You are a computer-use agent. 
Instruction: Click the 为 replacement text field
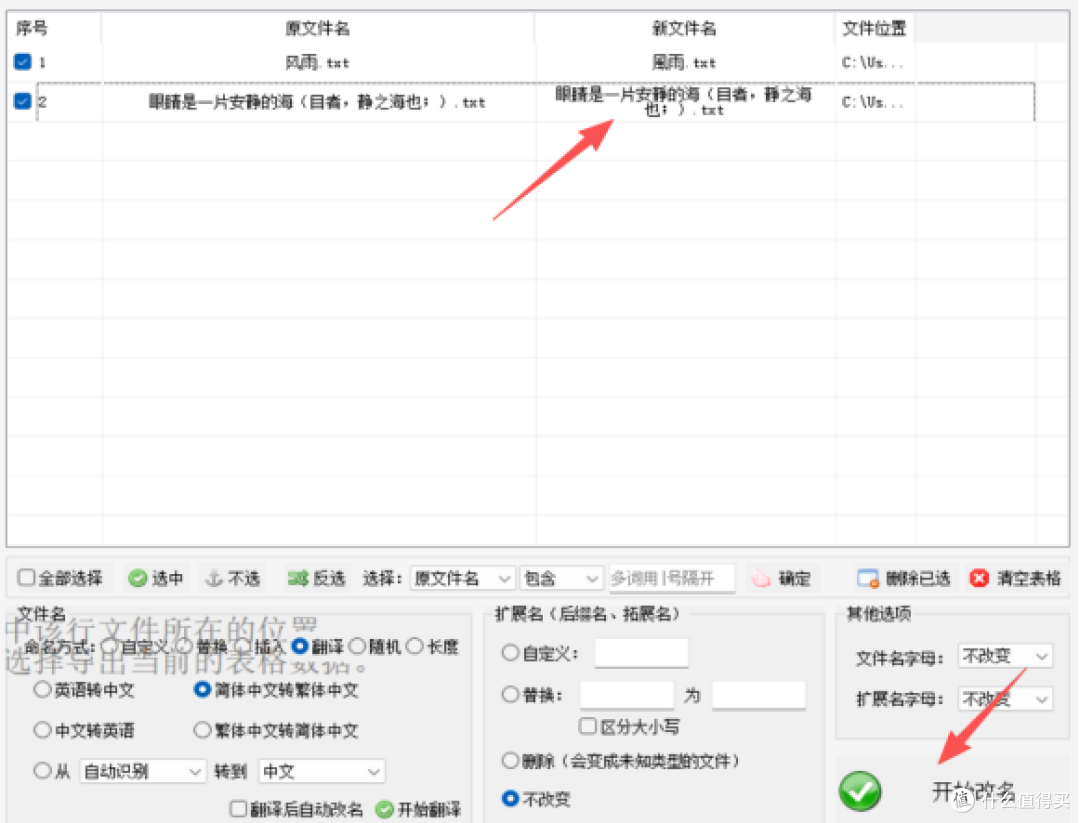coord(758,695)
